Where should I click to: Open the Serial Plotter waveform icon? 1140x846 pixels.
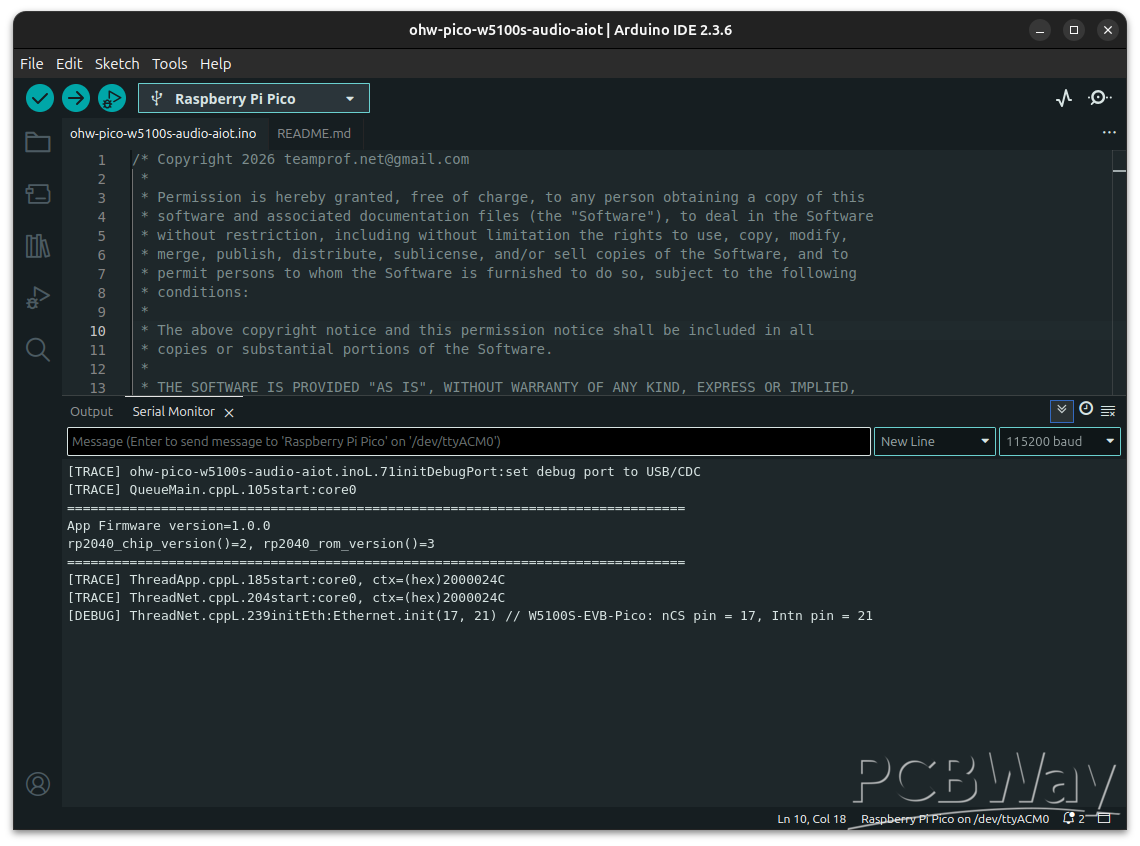[1064, 98]
